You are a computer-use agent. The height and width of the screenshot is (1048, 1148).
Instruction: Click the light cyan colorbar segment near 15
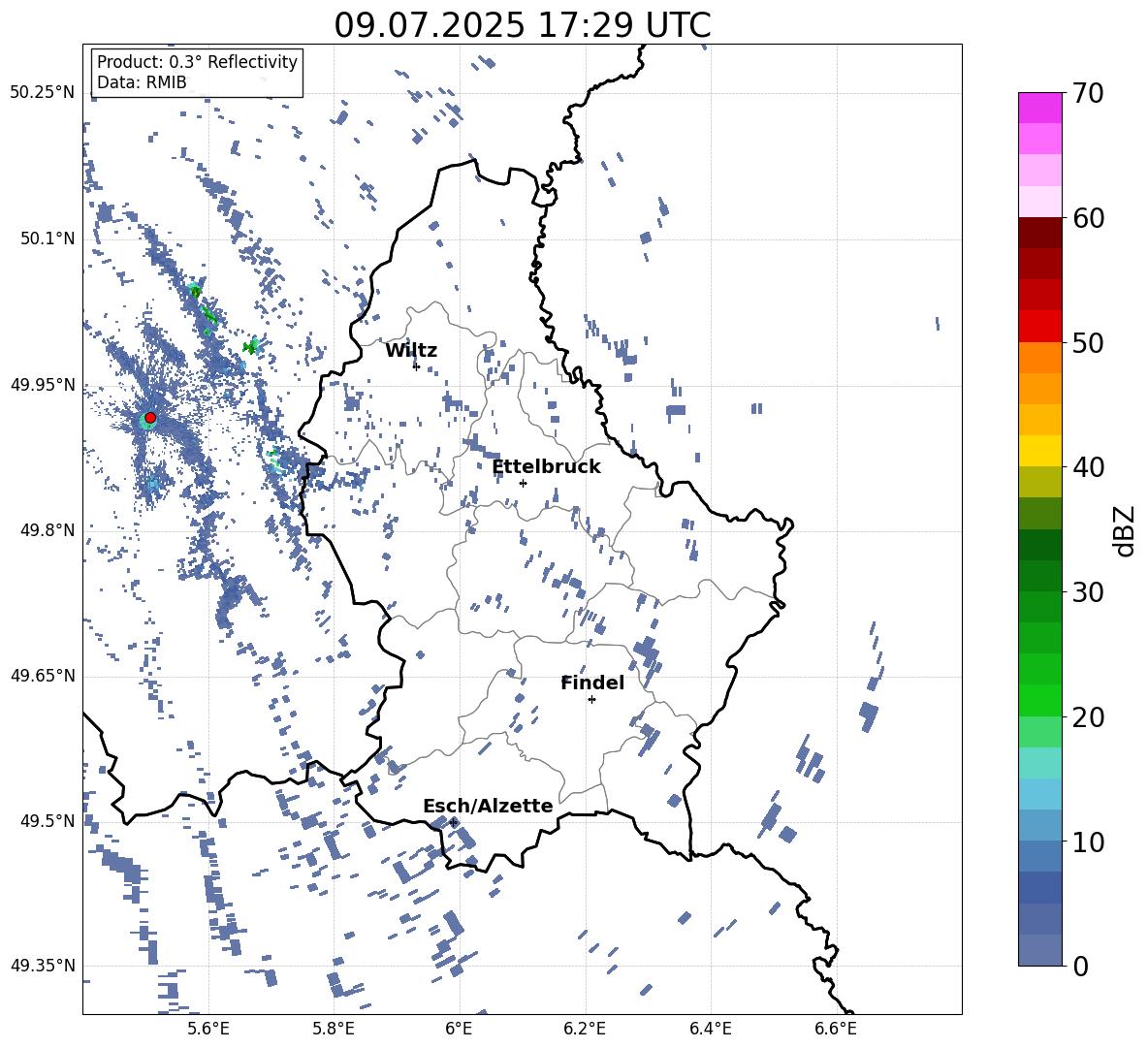point(1039,763)
